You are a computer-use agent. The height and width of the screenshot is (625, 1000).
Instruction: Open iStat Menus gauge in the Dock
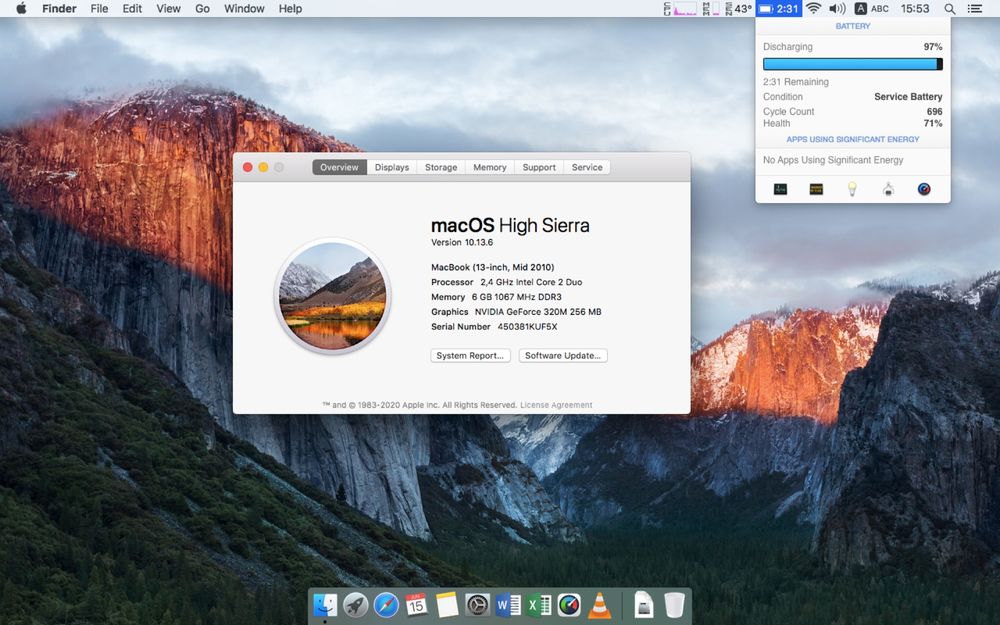pos(569,605)
